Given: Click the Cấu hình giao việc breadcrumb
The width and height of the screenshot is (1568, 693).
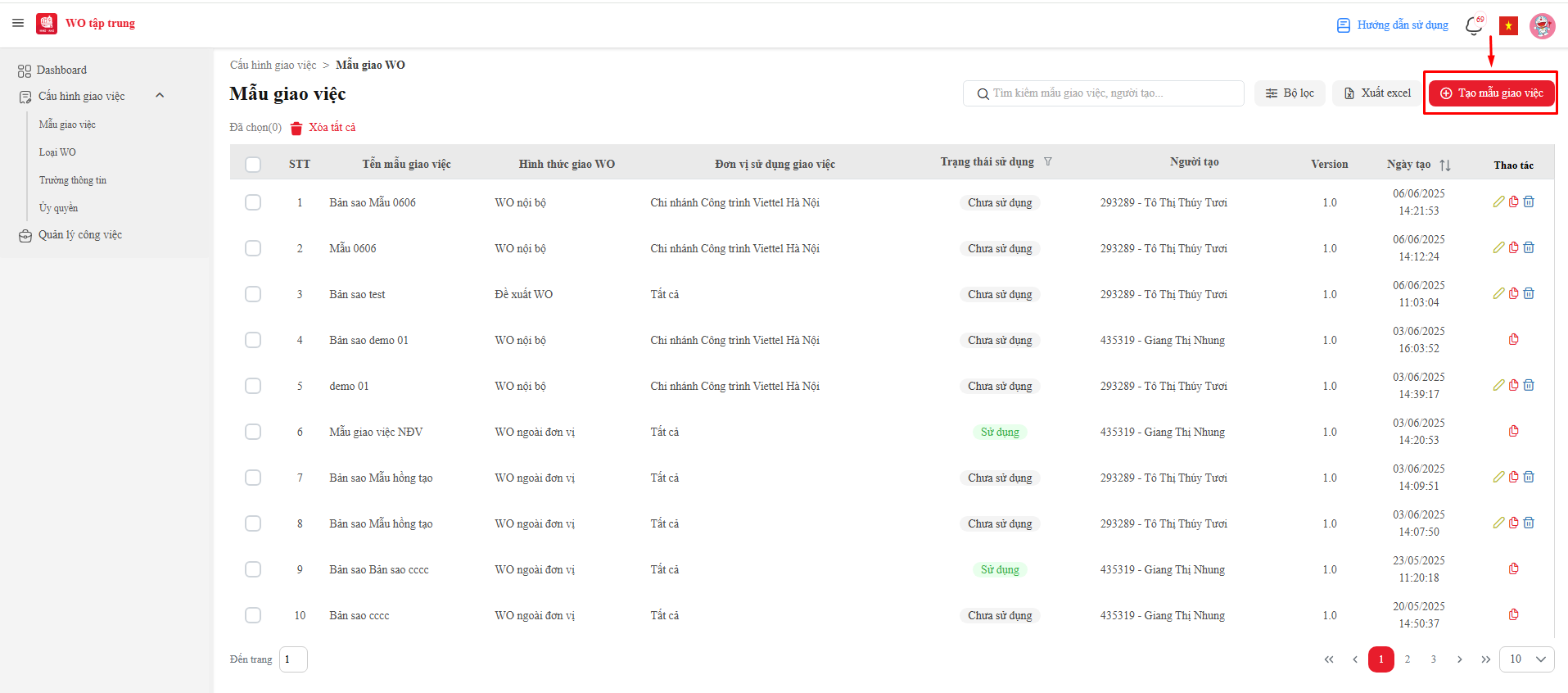Looking at the screenshot, I should coord(273,66).
